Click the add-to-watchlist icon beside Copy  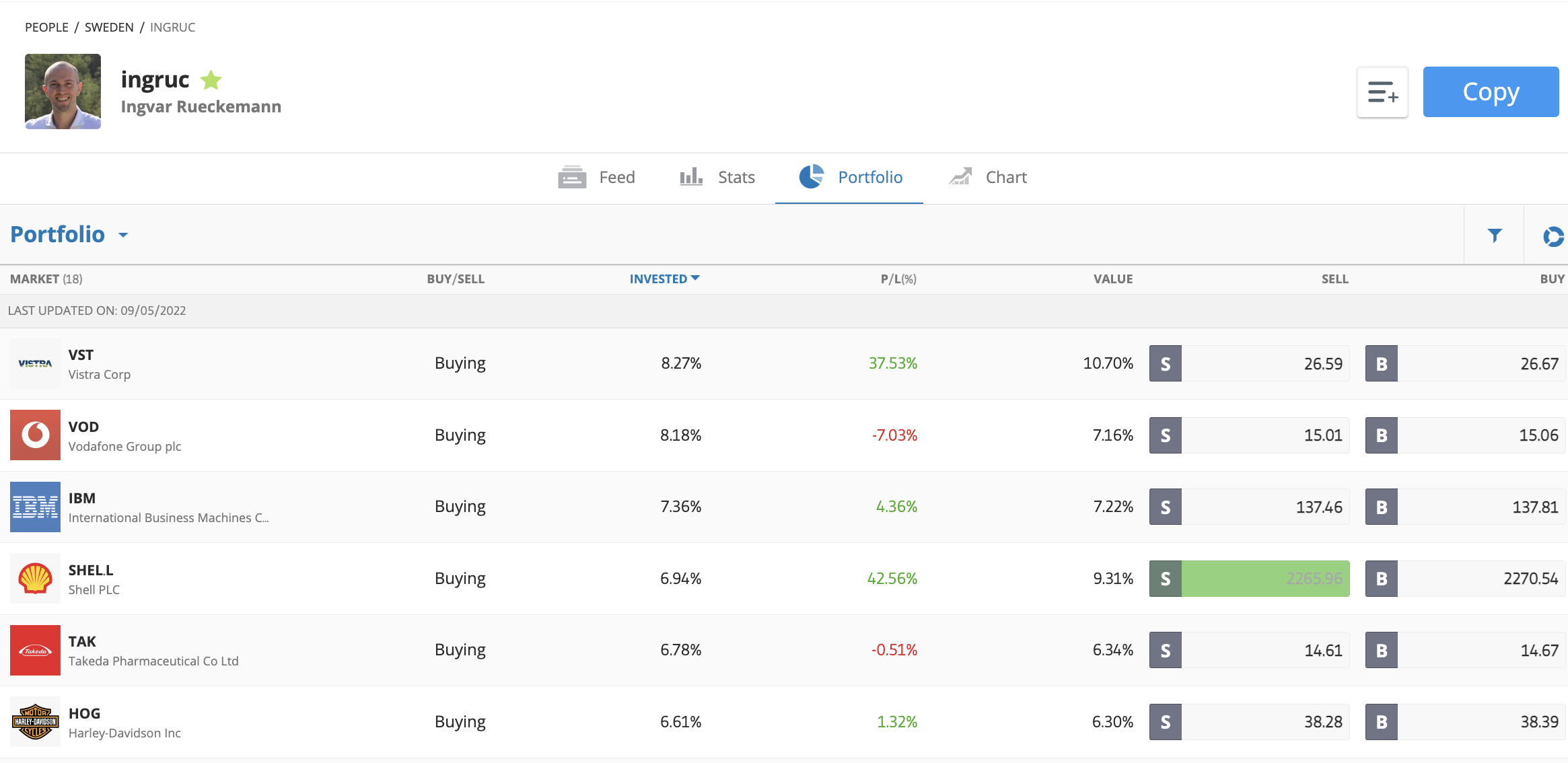click(x=1382, y=92)
